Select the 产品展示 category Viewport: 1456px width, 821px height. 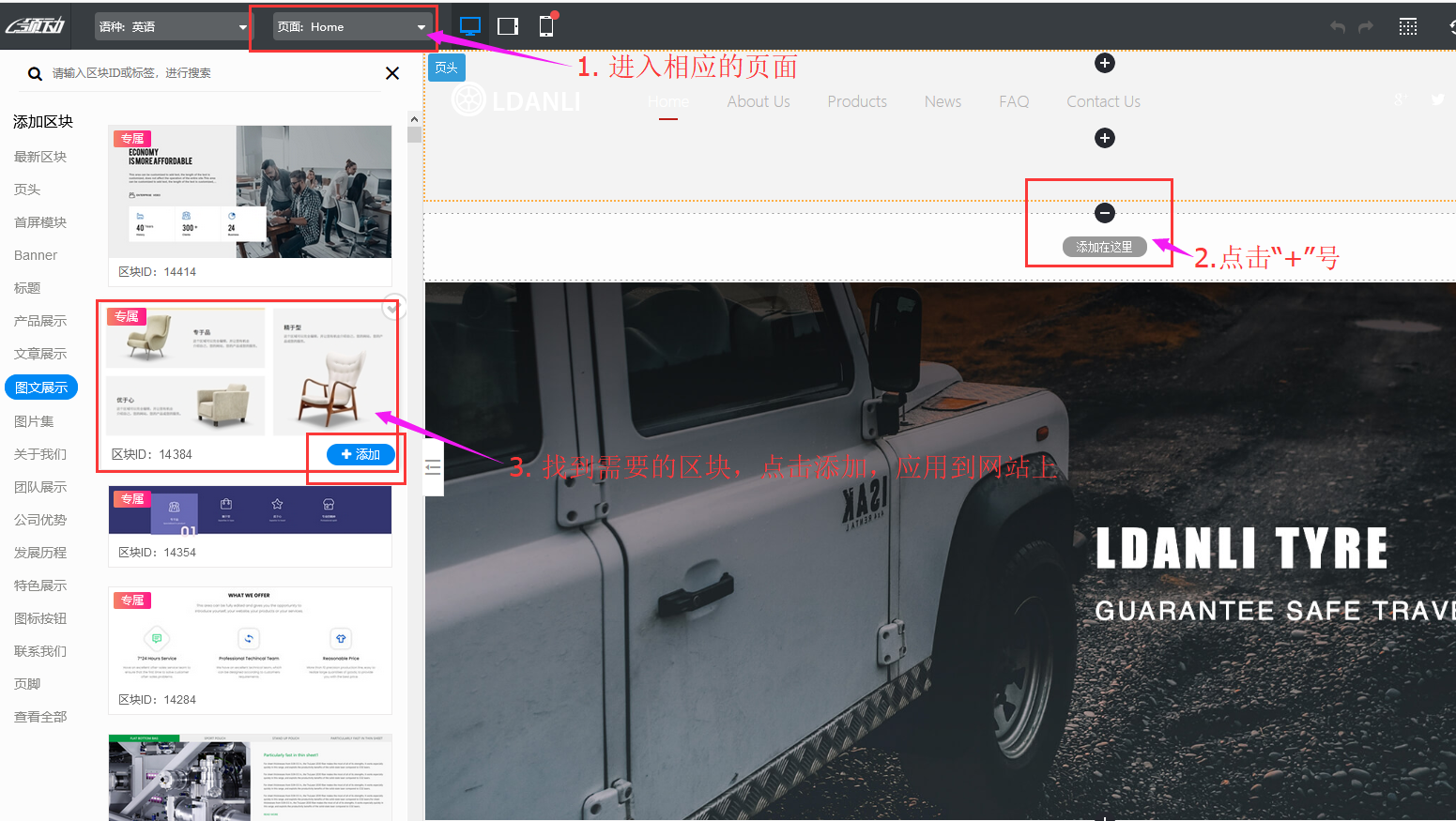[x=40, y=321]
